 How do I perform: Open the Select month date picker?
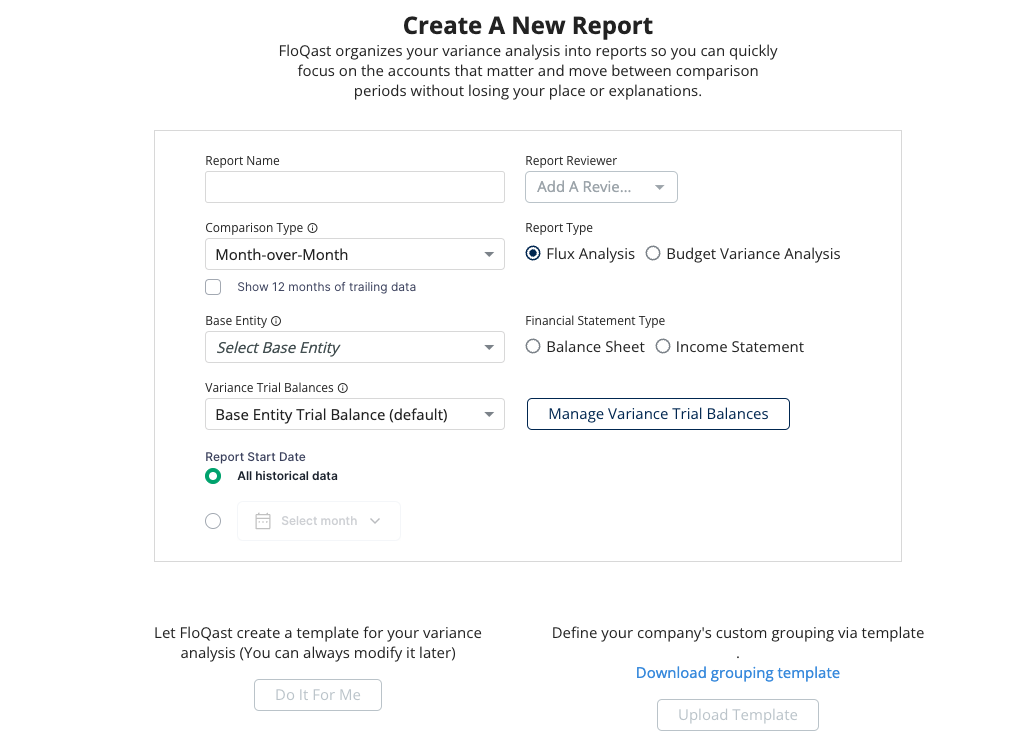click(x=319, y=521)
